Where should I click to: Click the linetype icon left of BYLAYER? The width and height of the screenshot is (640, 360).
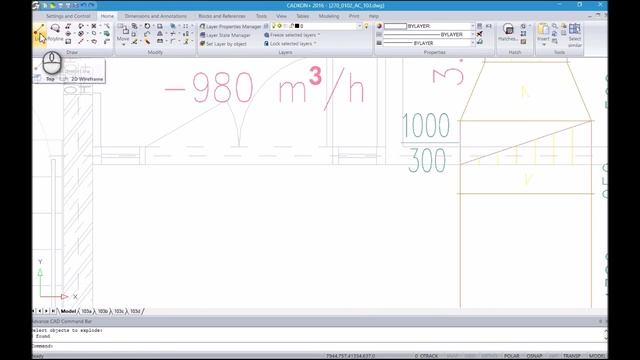pyautogui.click(x=379, y=35)
